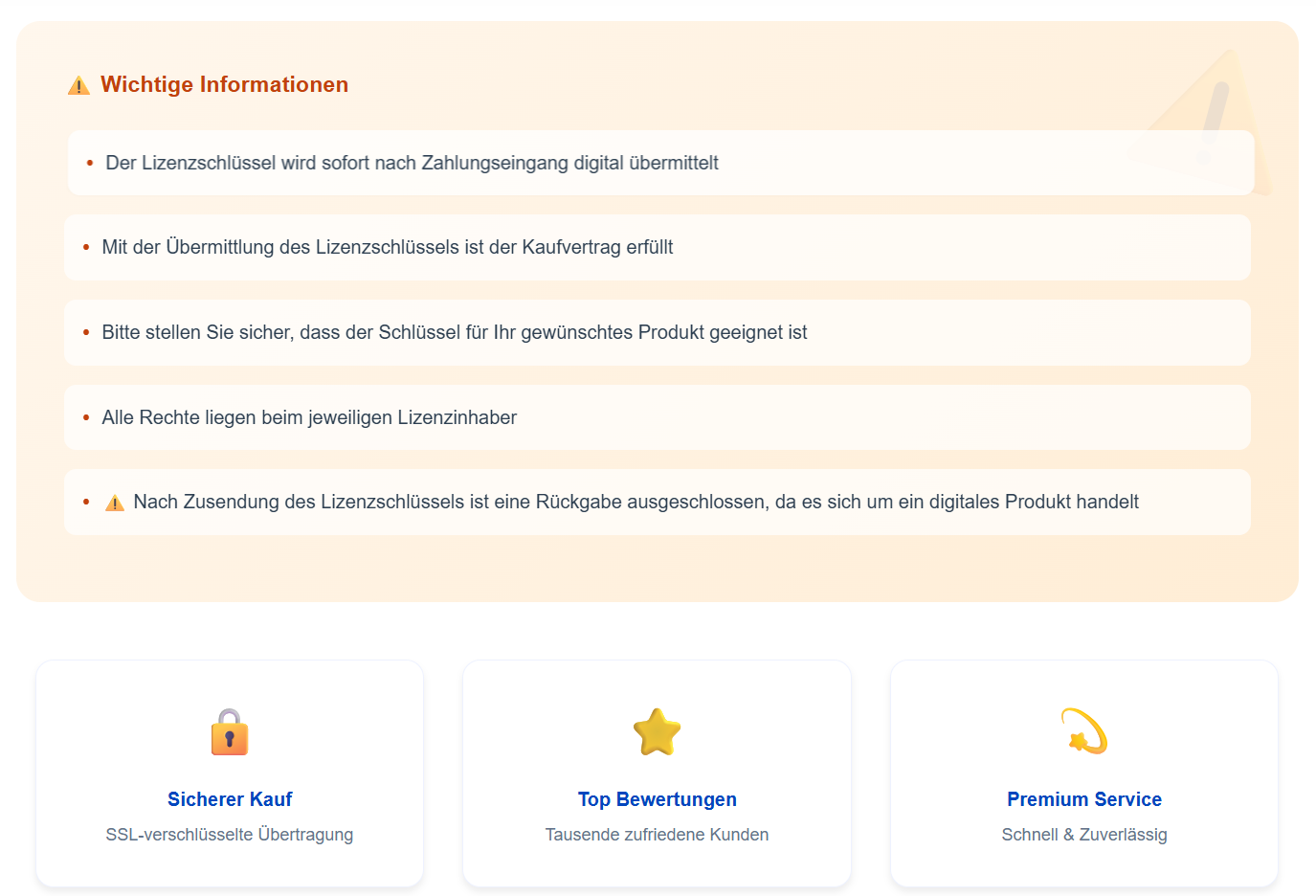Screen dimensions: 1316x896
Task: Click the Wichtige Informationen heading
Action: point(224,84)
